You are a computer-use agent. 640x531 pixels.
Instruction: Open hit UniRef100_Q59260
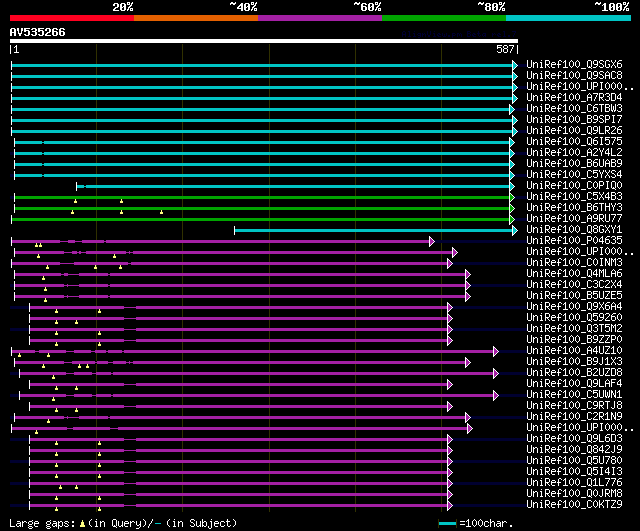tap(574, 318)
